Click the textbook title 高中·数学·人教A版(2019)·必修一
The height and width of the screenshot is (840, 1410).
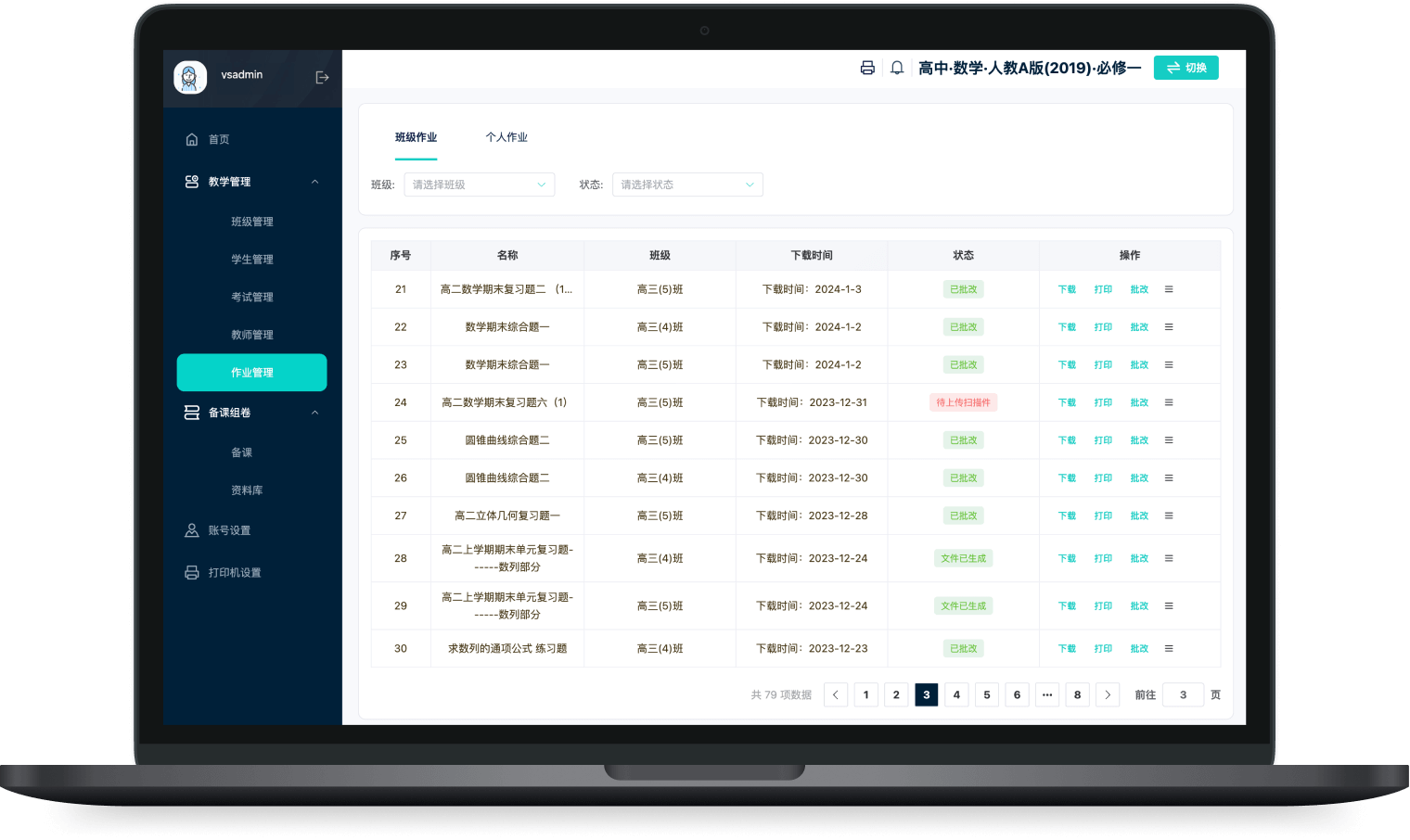pos(1030,68)
